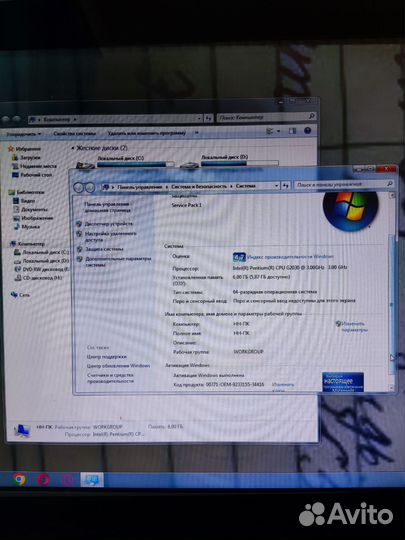Click the shield icon beside Защита системы
405x540 pixels.
point(80,249)
